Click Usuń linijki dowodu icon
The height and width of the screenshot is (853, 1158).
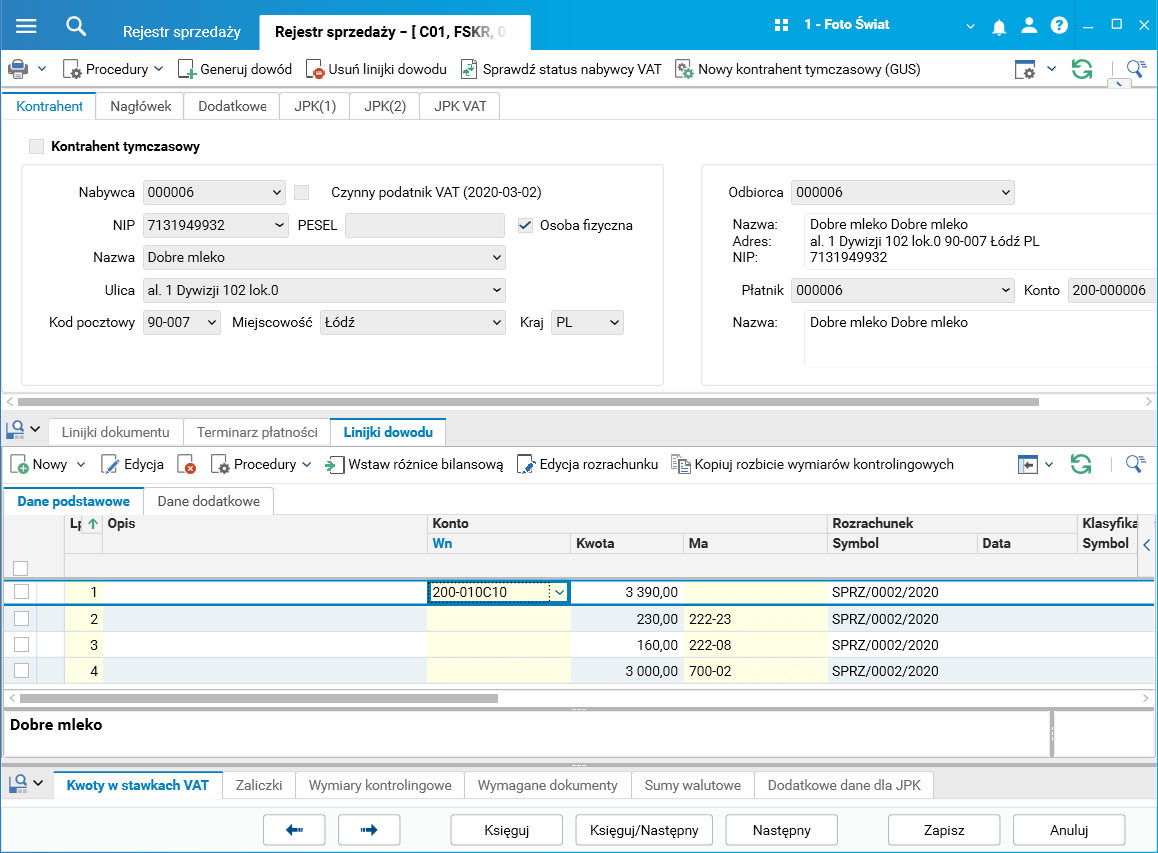pos(315,69)
